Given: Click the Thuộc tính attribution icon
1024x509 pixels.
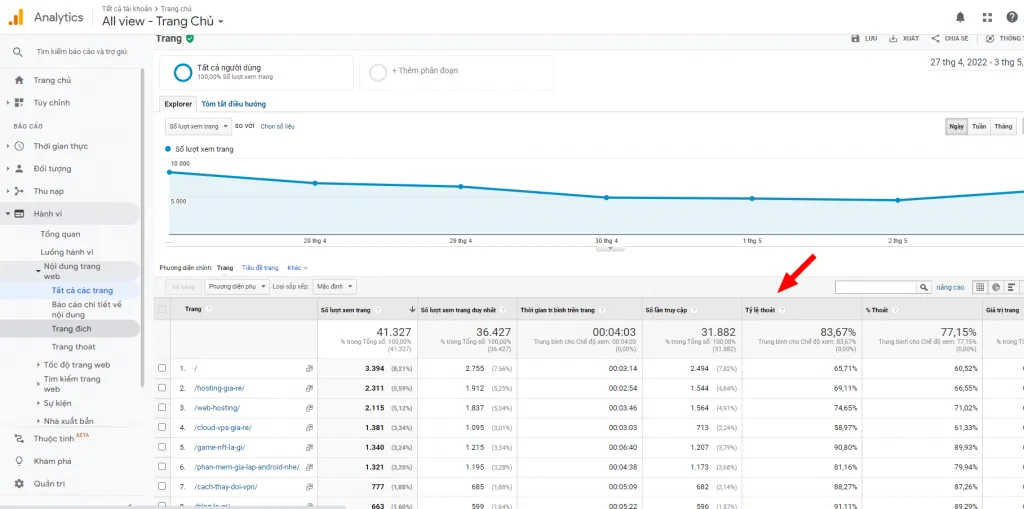Looking at the screenshot, I should [x=19, y=438].
